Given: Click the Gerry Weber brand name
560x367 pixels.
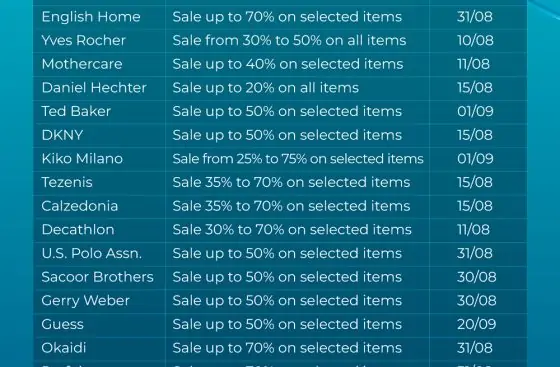Looking at the screenshot, I should [x=85, y=301].
